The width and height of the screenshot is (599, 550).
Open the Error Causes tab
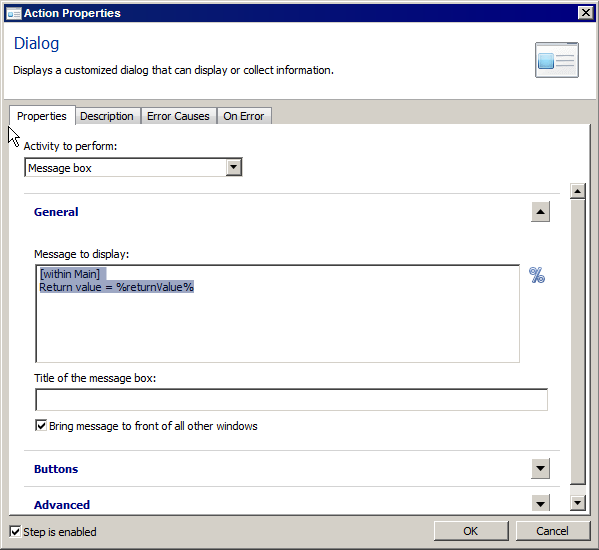click(178, 116)
